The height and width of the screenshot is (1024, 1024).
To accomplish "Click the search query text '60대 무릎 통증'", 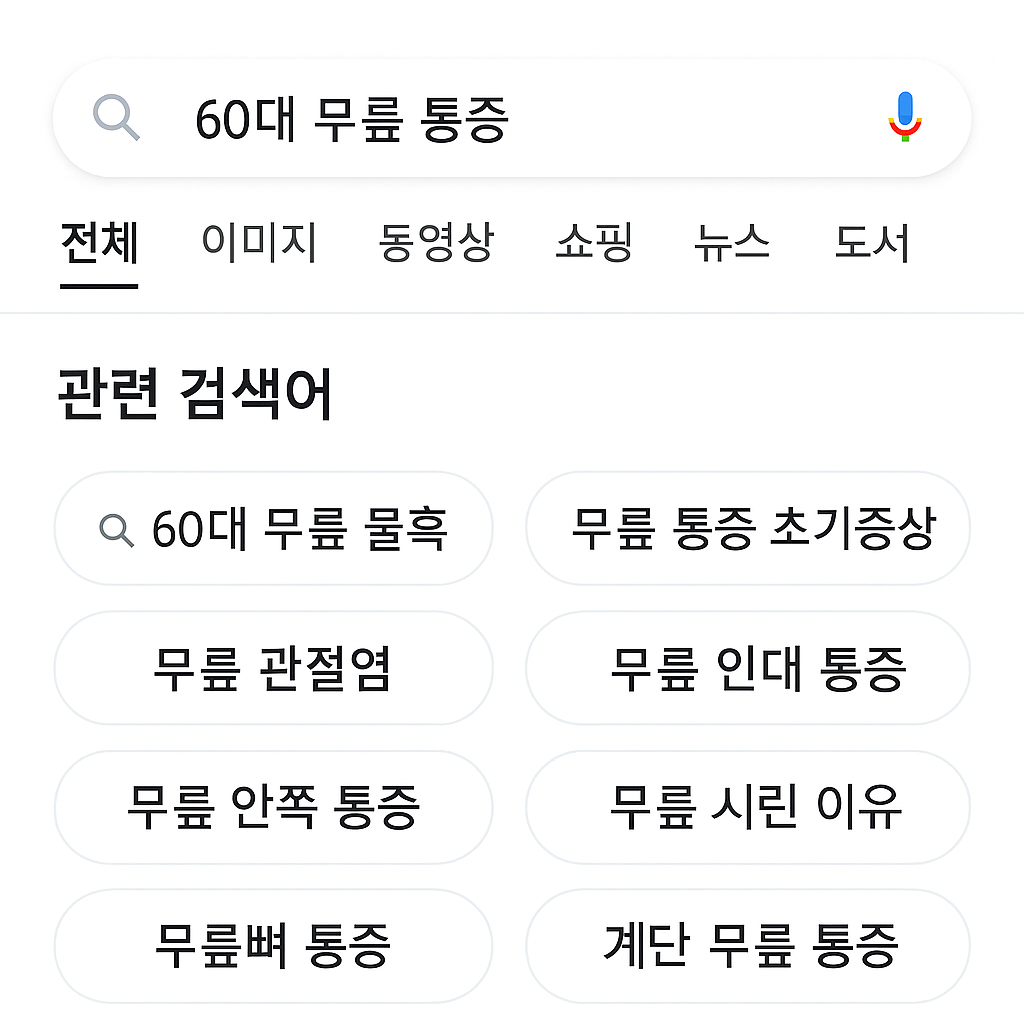I will [349, 118].
